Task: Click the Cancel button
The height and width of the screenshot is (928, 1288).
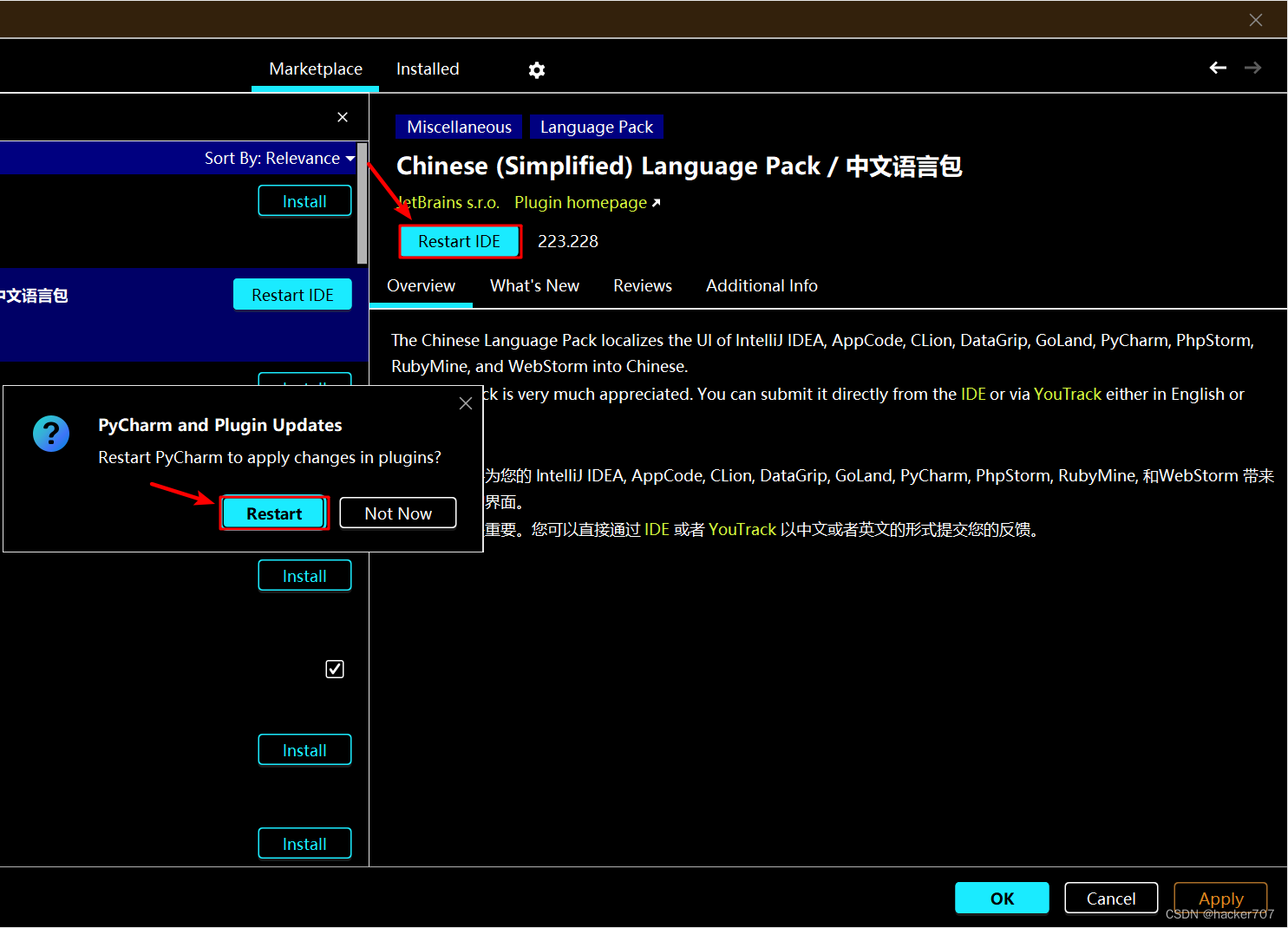Action: [1111, 899]
